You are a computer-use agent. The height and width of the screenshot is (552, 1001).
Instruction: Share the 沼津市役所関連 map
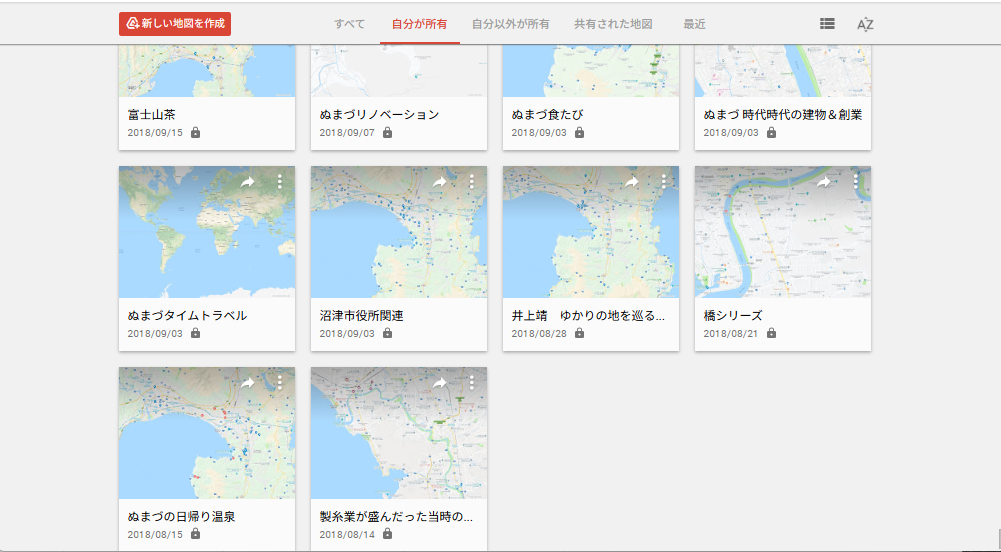[440, 182]
